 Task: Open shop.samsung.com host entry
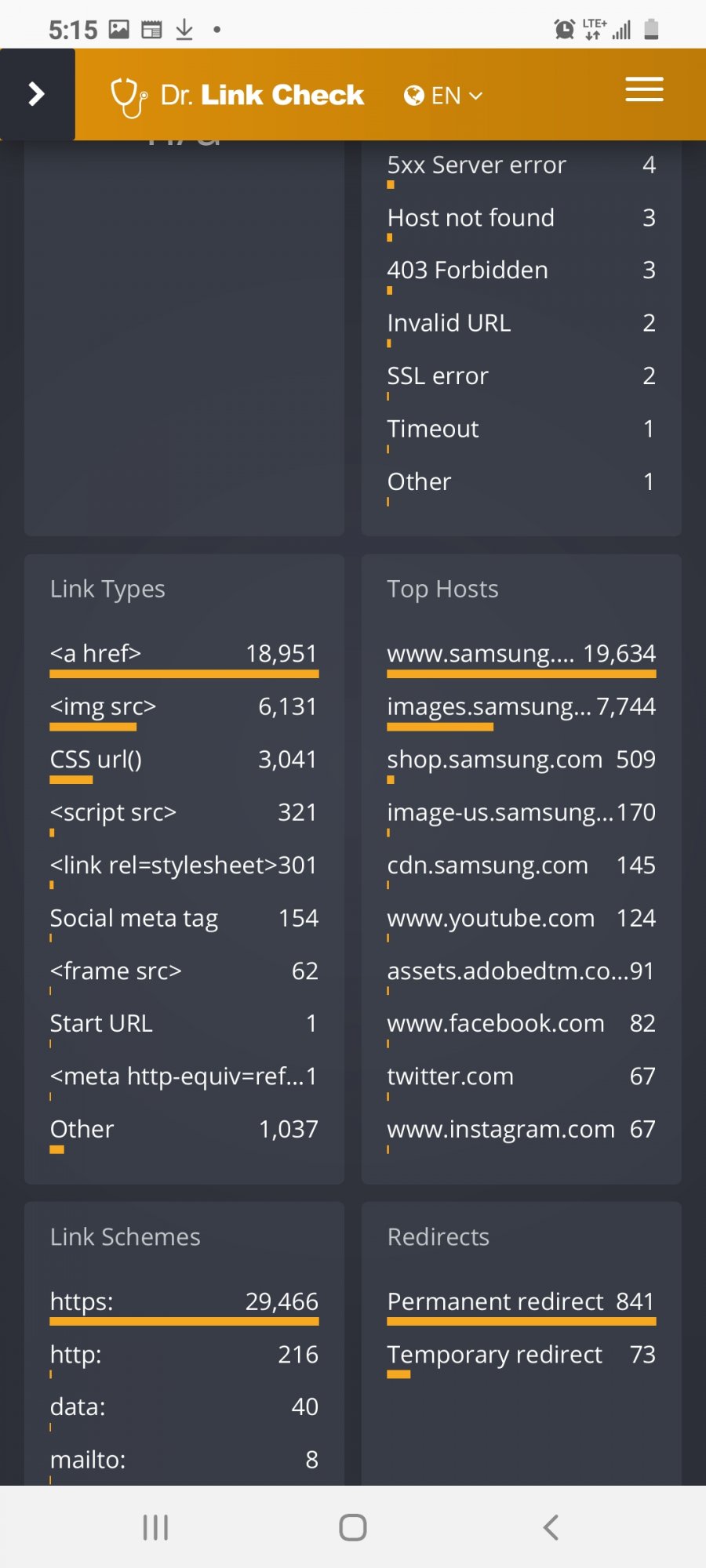click(522, 764)
